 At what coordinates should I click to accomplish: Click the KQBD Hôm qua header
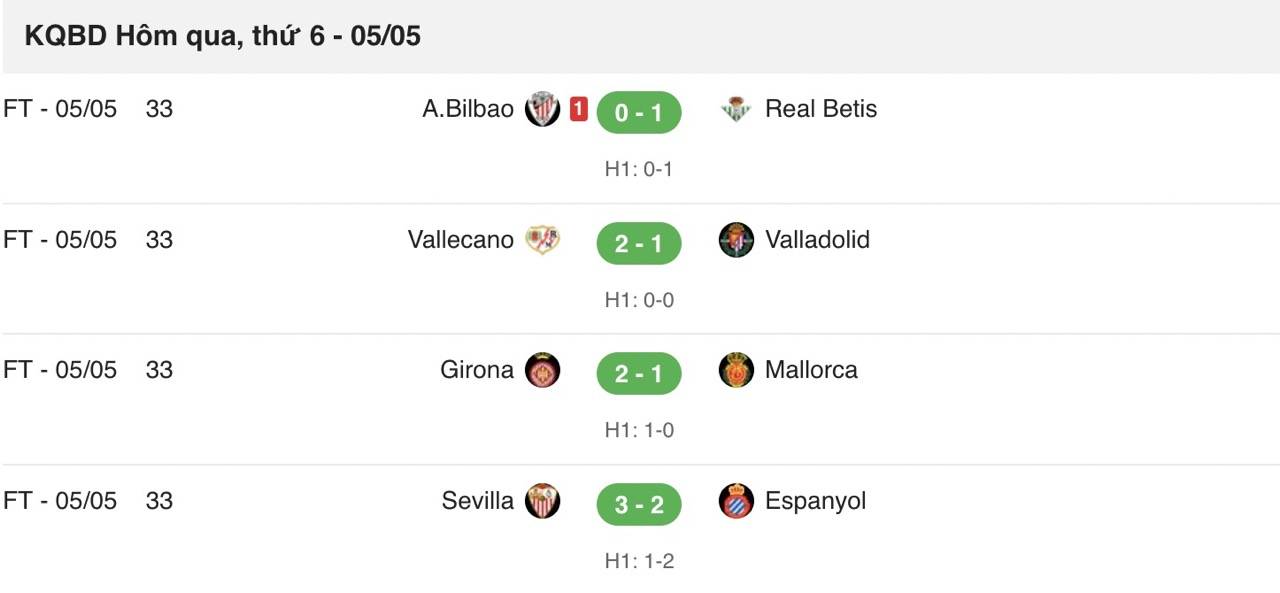222,37
